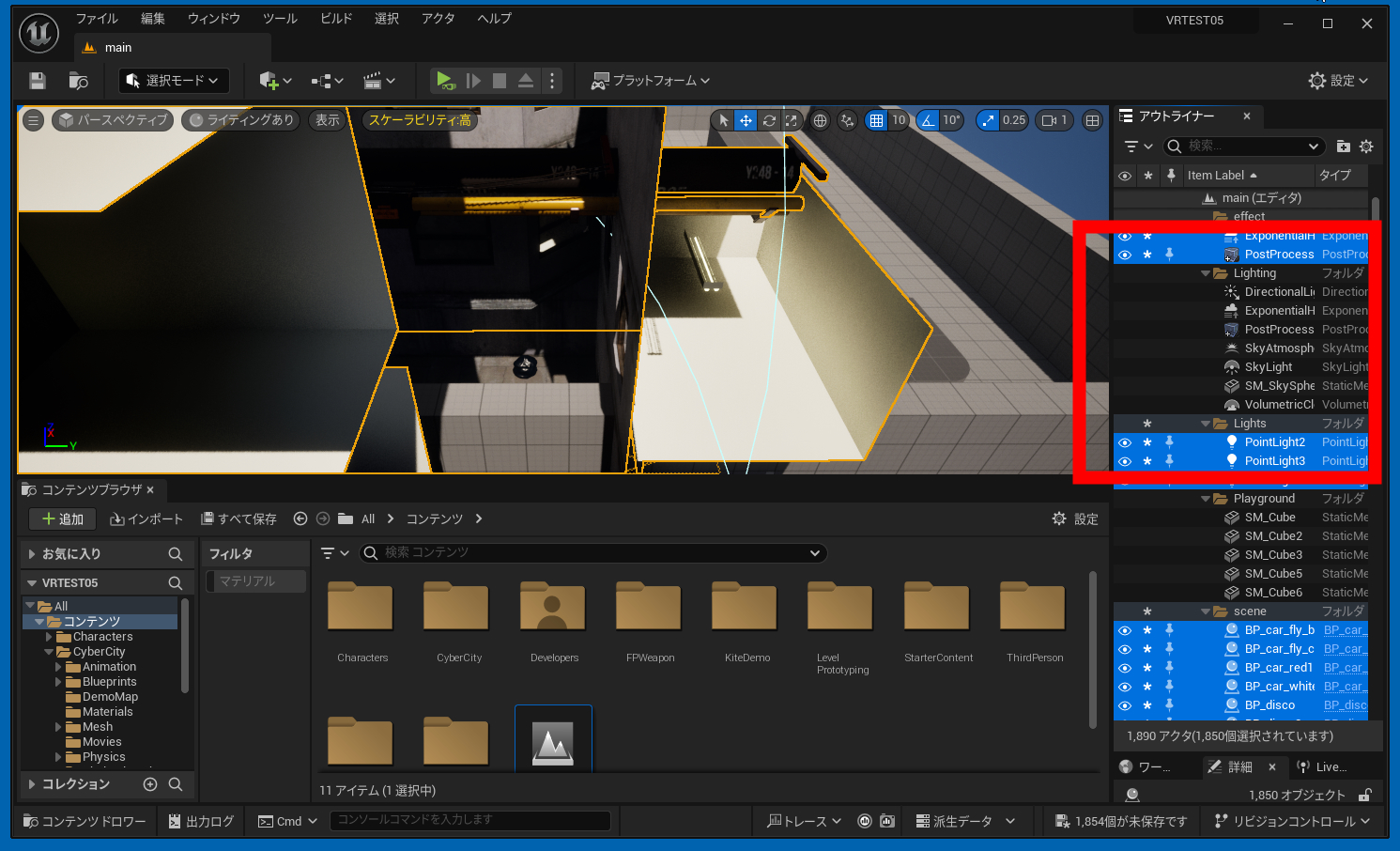Click the すべて保存 button

[238, 519]
